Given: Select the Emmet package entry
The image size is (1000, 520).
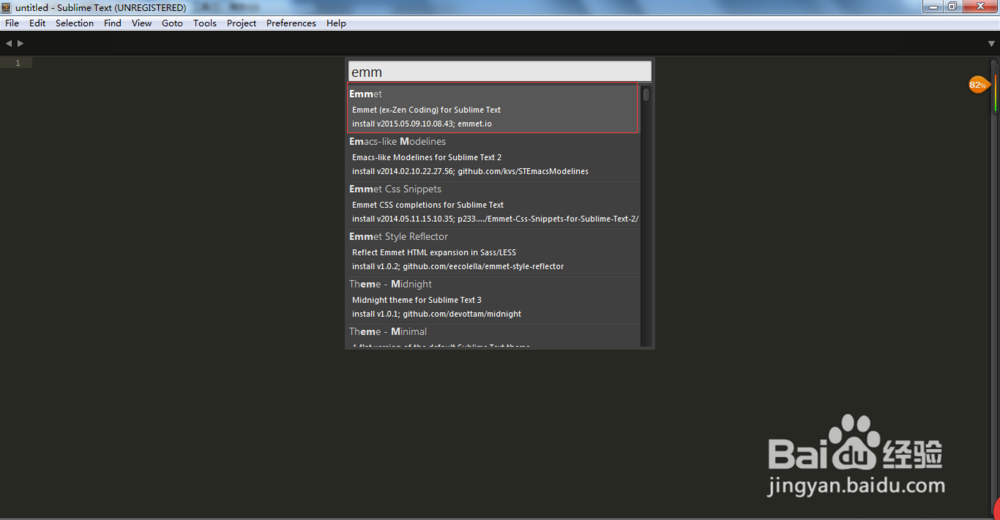Looking at the screenshot, I should [x=493, y=108].
